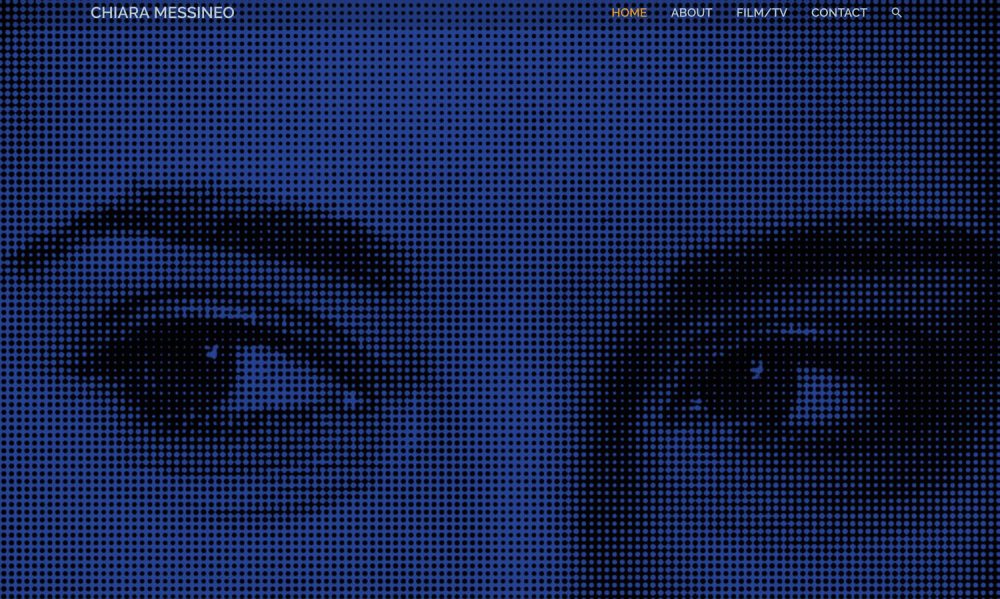
Task: Open the FILM/TV page
Action: (761, 13)
